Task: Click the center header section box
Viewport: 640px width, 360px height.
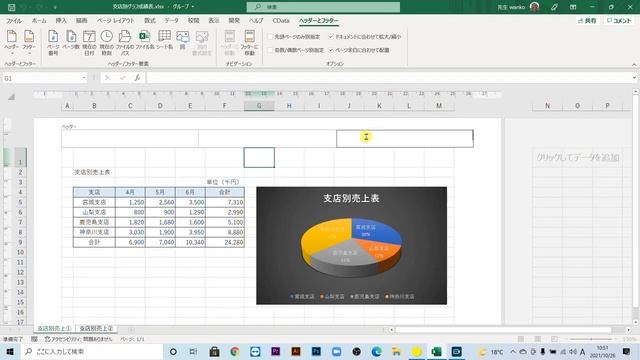Action: tap(267, 139)
